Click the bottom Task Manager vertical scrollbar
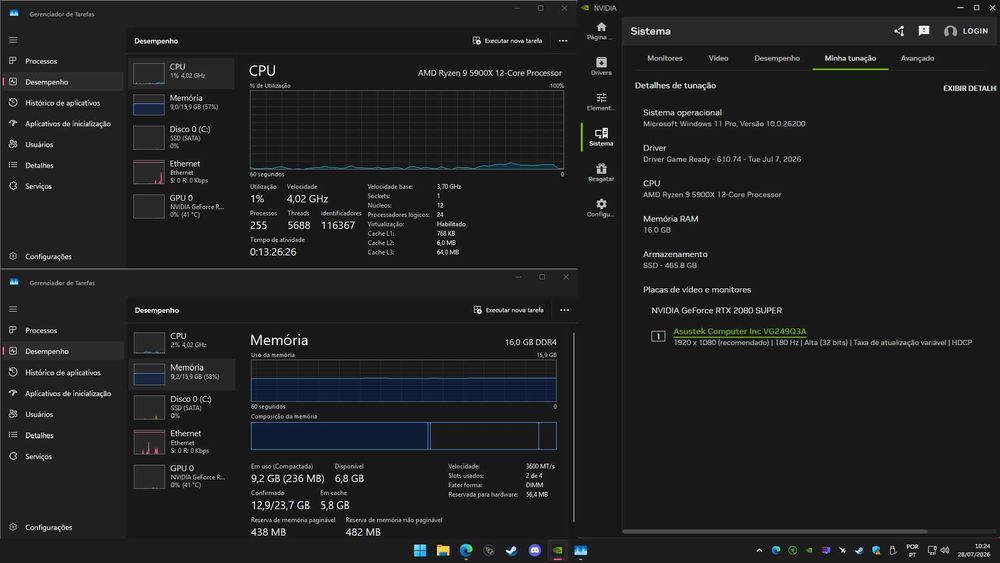Screen dimensions: 1000x563 click(x=574, y=427)
